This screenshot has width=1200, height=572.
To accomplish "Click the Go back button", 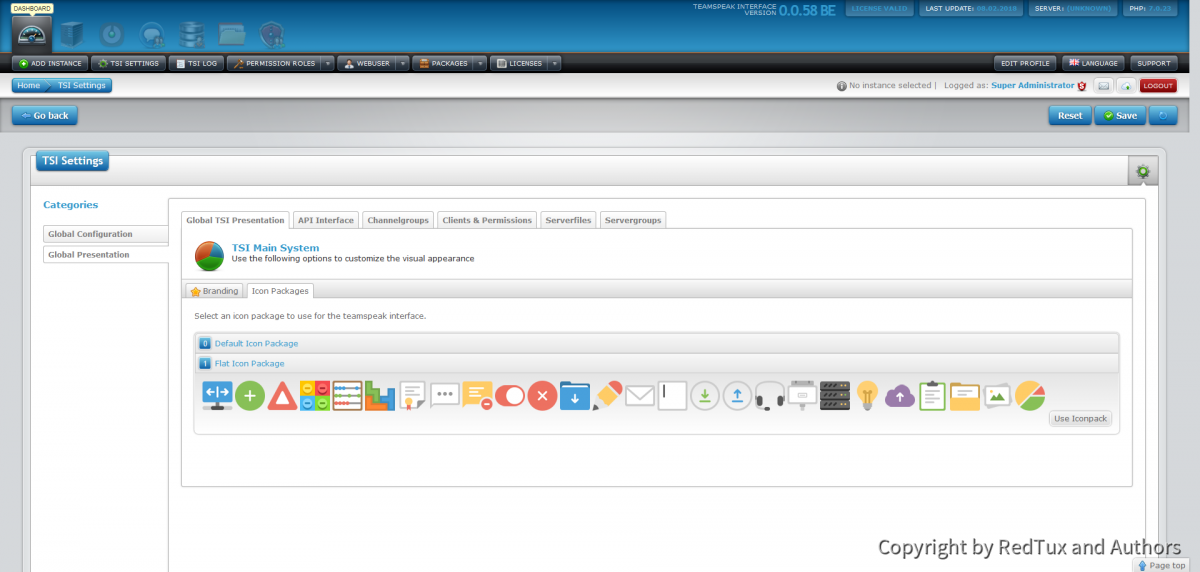I will click(45, 115).
